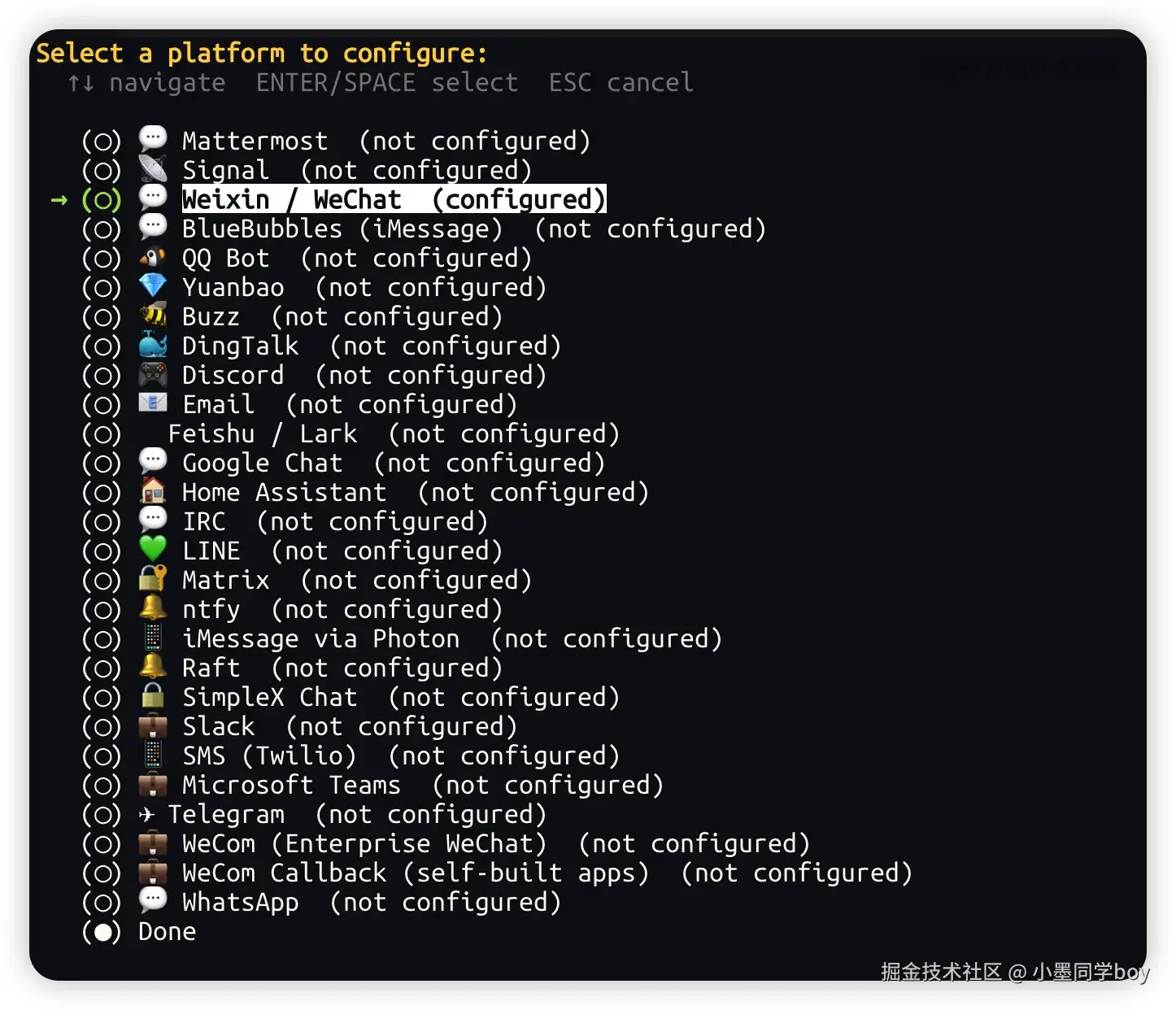Click the WeCom Callback (self-built apps) entry
The height and width of the screenshot is (1010, 1176).
click(x=547, y=873)
